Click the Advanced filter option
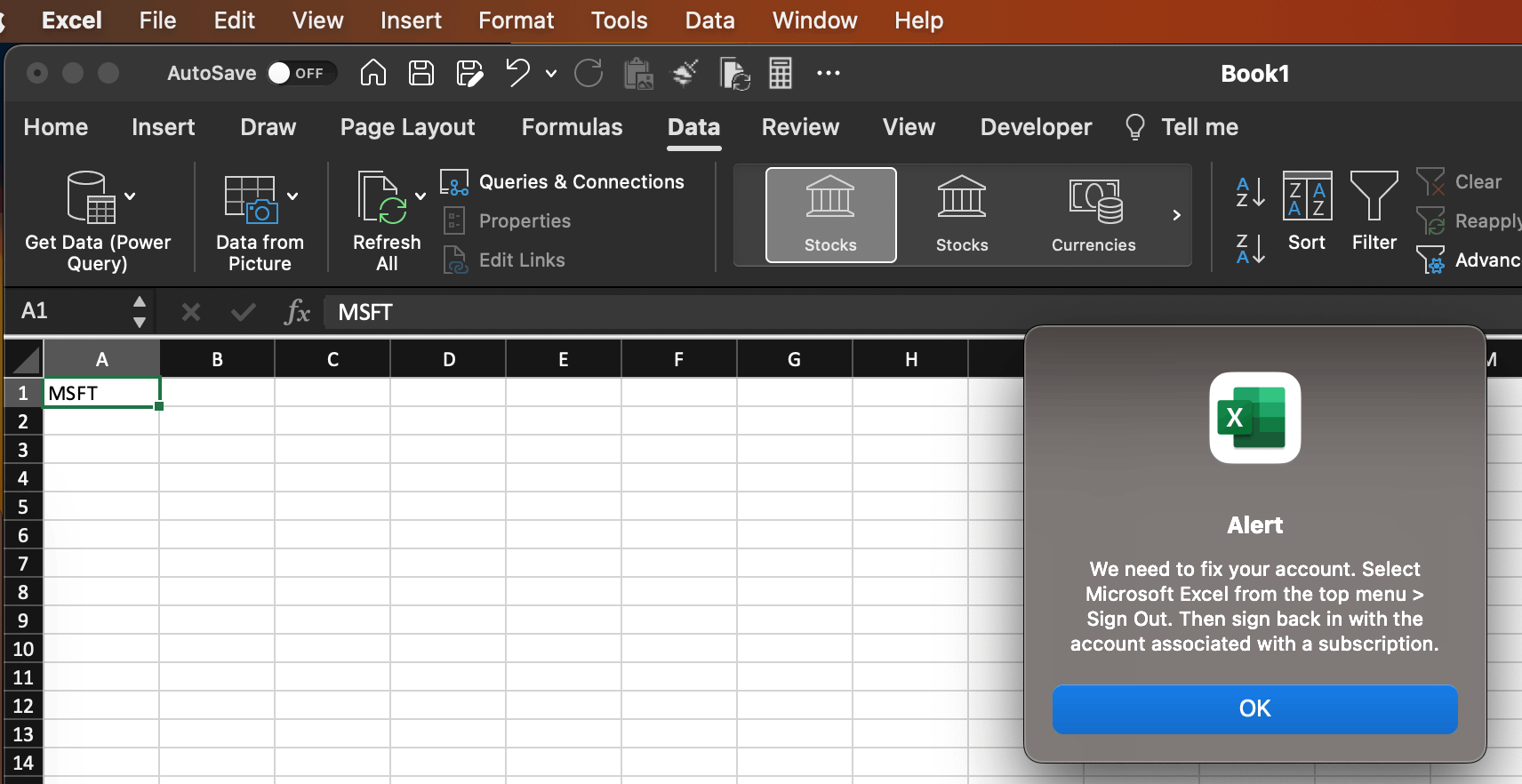Viewport: 1522px width, 784px height. [1469, 260]
